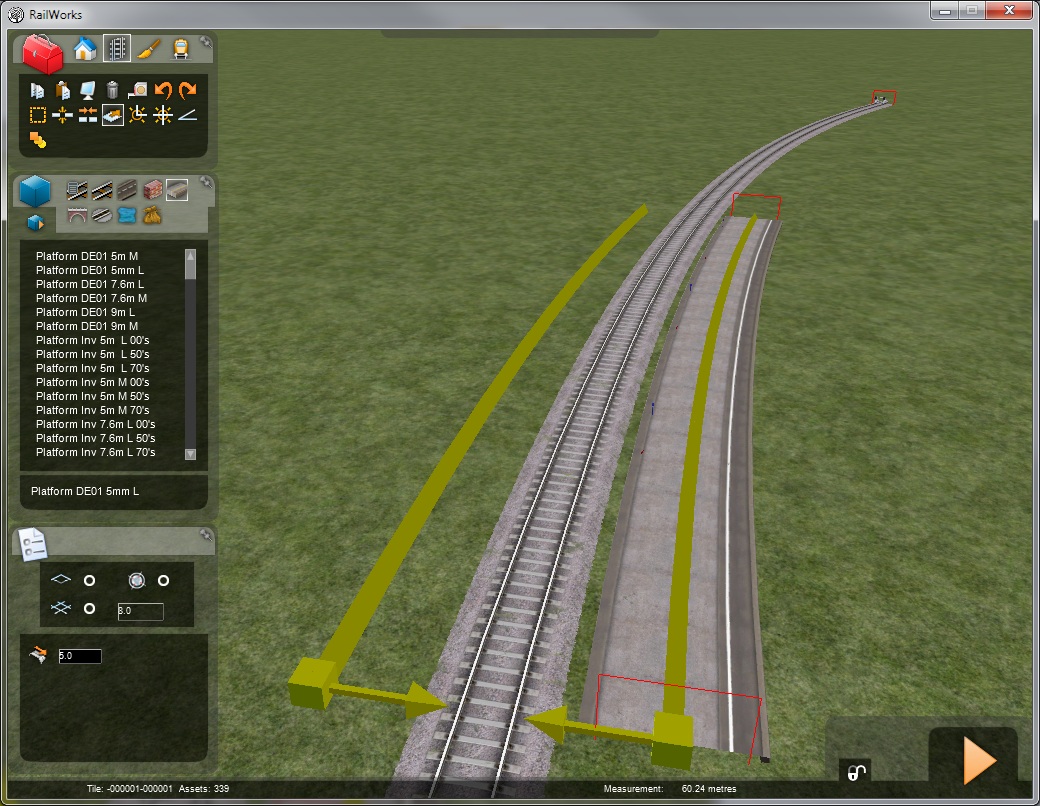This screenshot has height=806, width=1040.
Task: Select the track with document category icon
Action: [x=77, y=191]
